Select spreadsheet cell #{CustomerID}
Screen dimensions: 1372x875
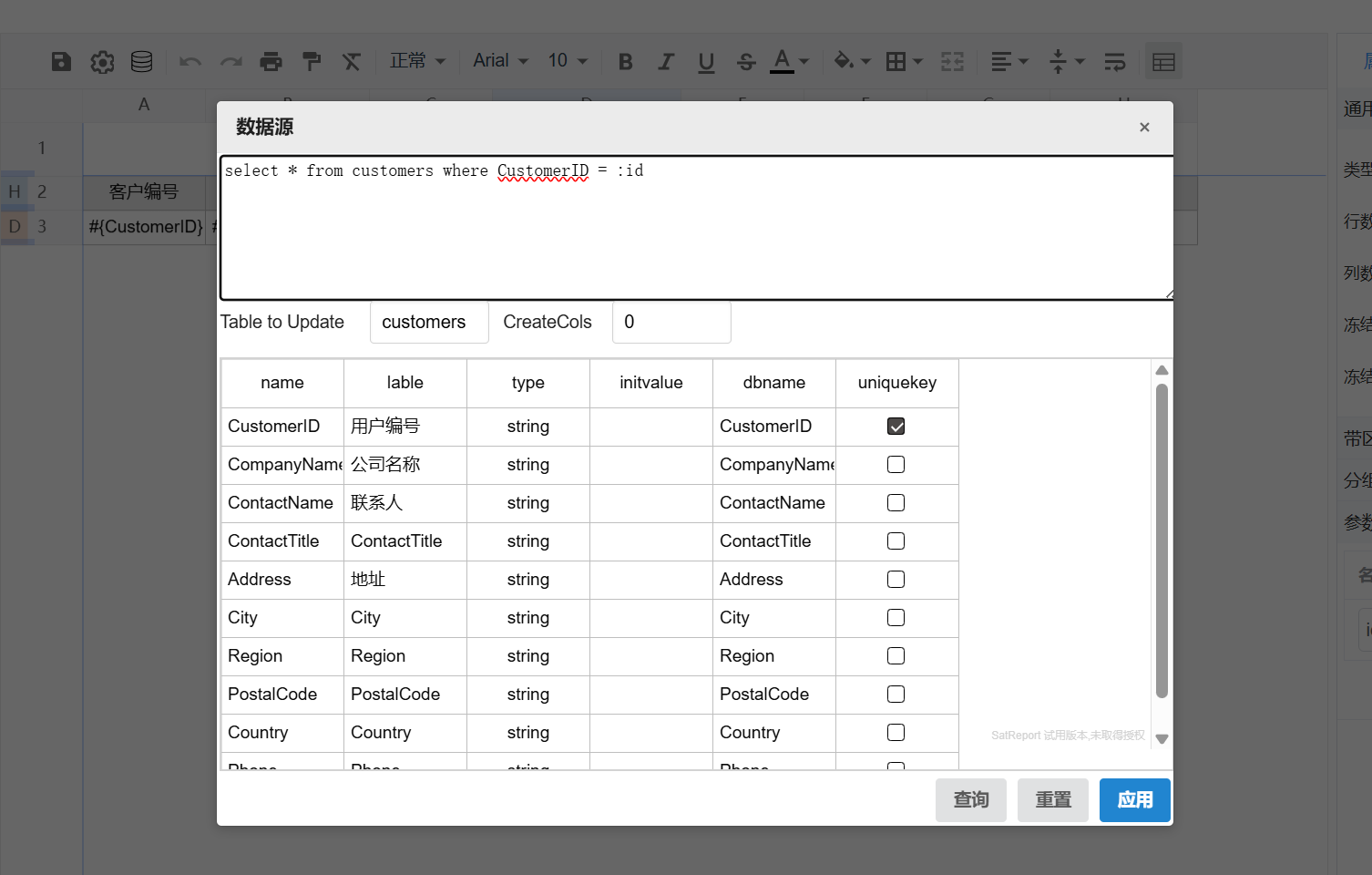[146, 227]
